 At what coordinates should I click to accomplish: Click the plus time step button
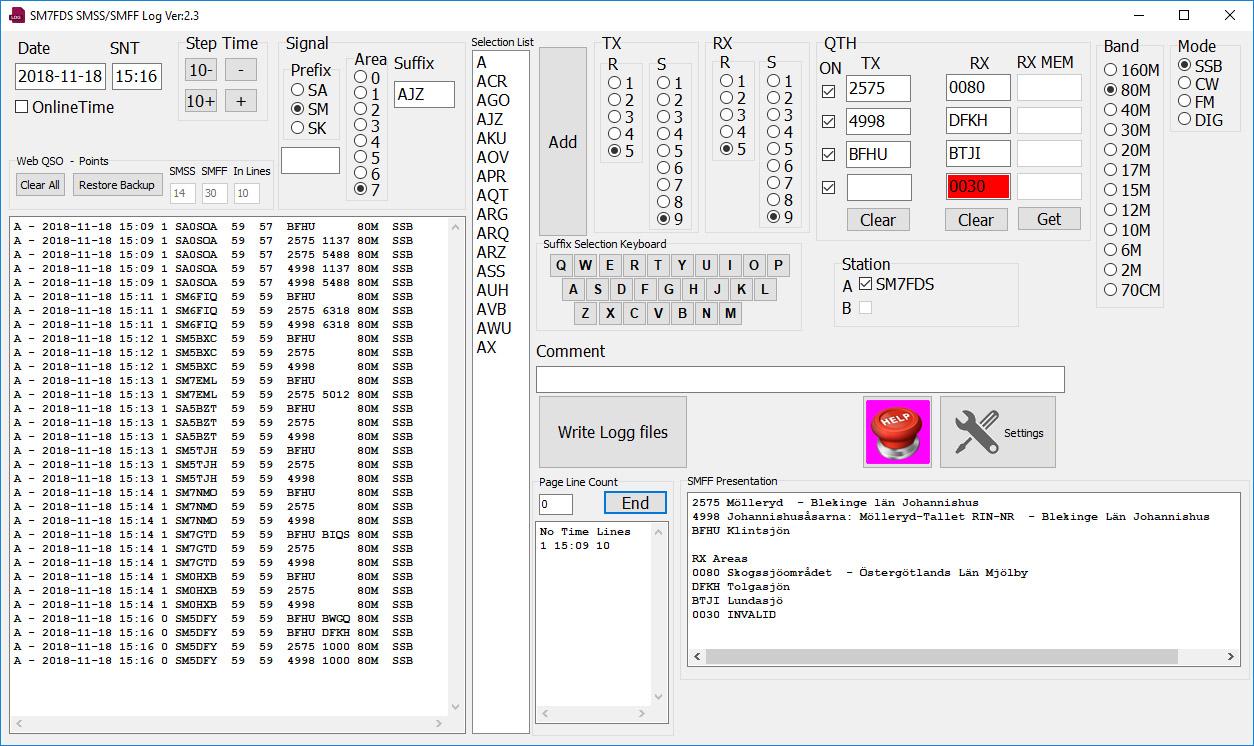click(x=240, y=101)
